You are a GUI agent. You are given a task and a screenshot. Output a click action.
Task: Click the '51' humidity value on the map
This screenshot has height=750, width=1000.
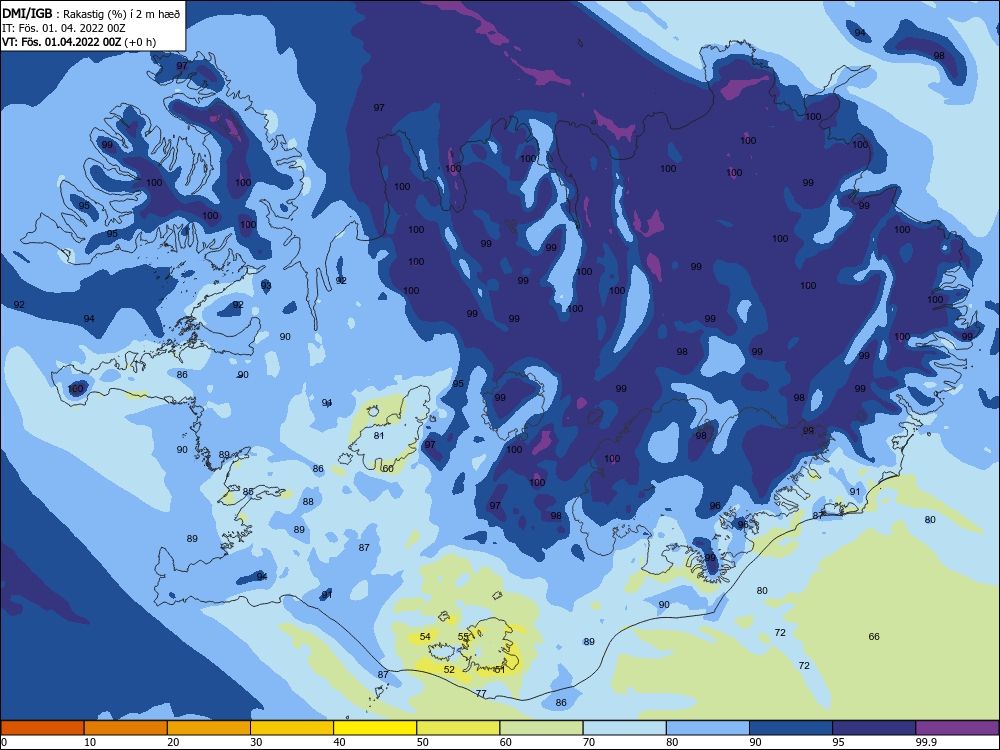pyautogui.click(x=499, y=670)
